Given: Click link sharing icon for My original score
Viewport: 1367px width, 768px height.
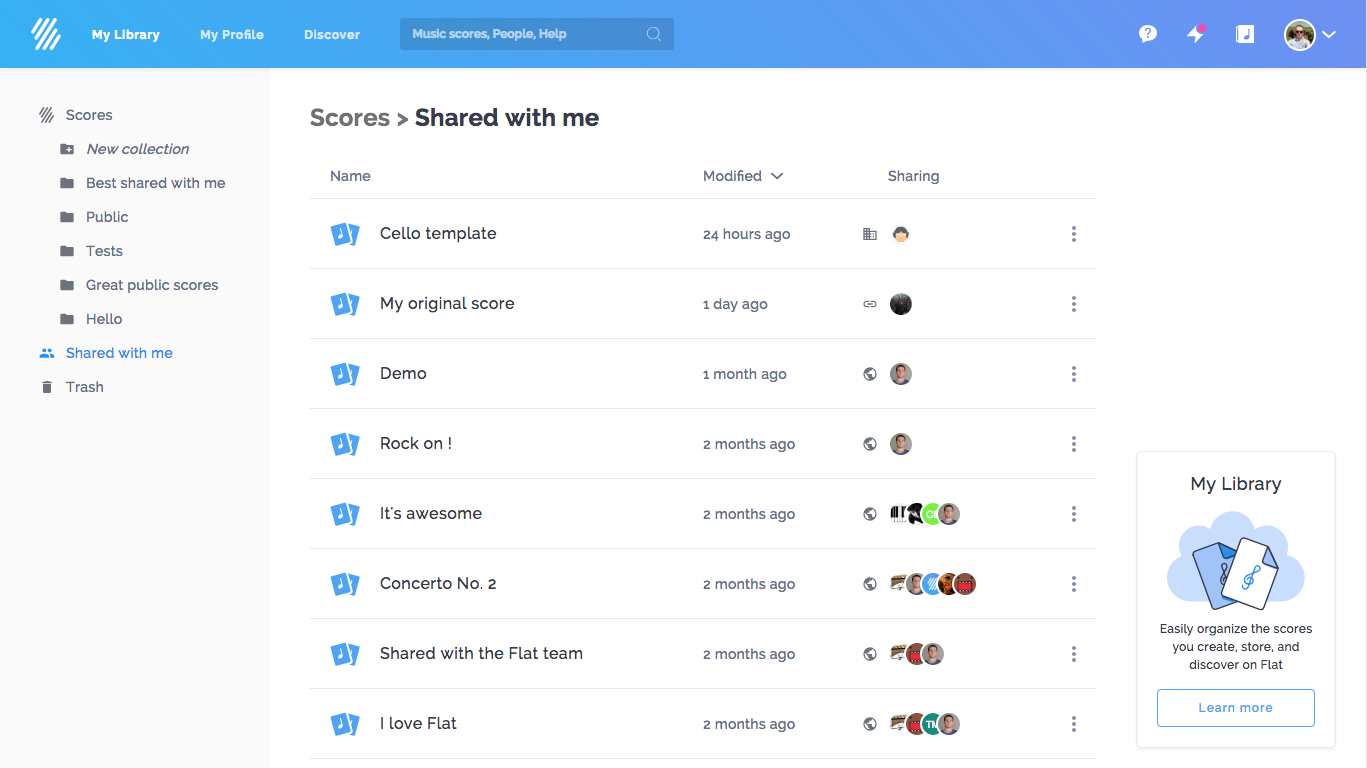Looking at the screenshot, I should coord(870,304).
